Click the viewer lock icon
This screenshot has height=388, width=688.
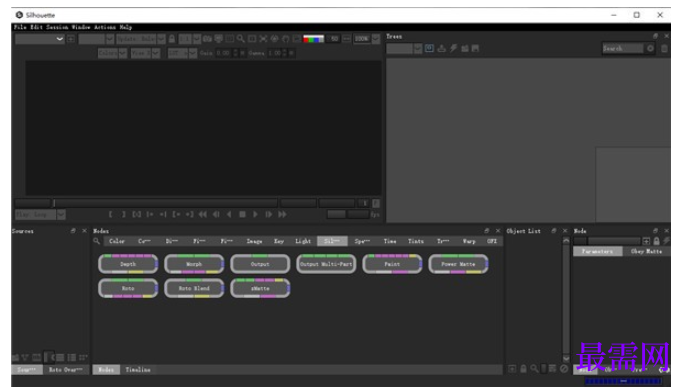pos(172,39)
